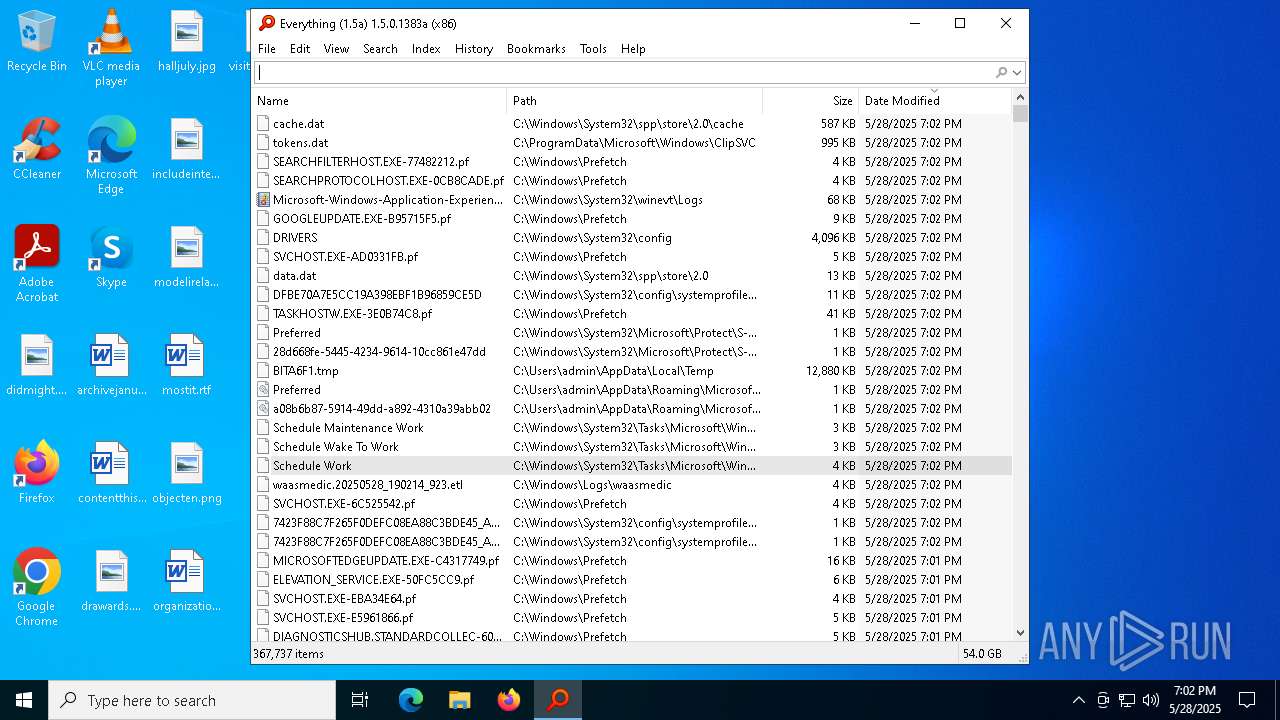Click the network tray icon
Image resolution: width=1280 pixels, height=720 pixels.
tap(1127, 700)
